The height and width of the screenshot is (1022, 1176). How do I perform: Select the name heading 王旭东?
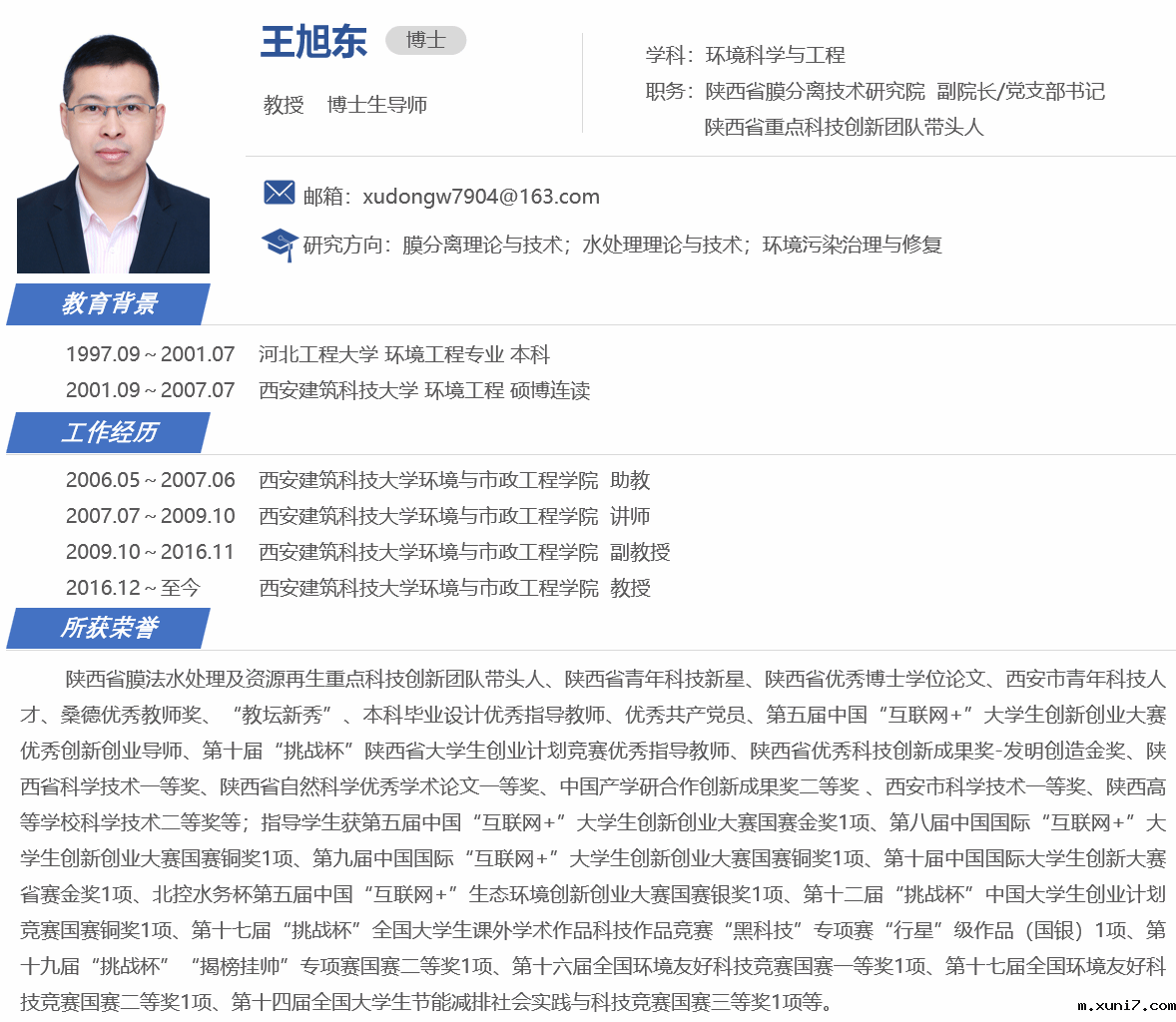pos(313,42)
